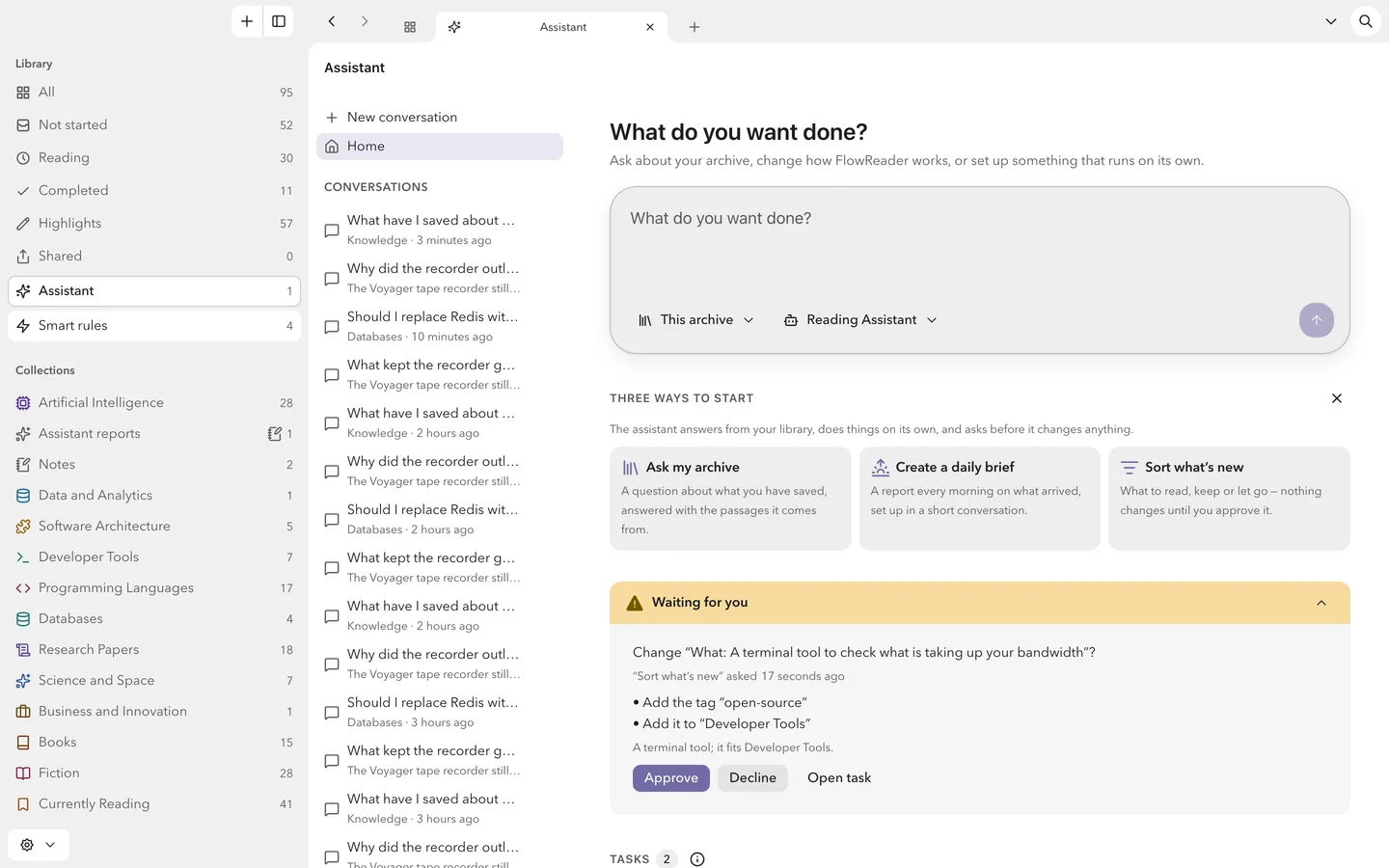
Task: Add a new tab with the plus
Action: click(694, 27)
